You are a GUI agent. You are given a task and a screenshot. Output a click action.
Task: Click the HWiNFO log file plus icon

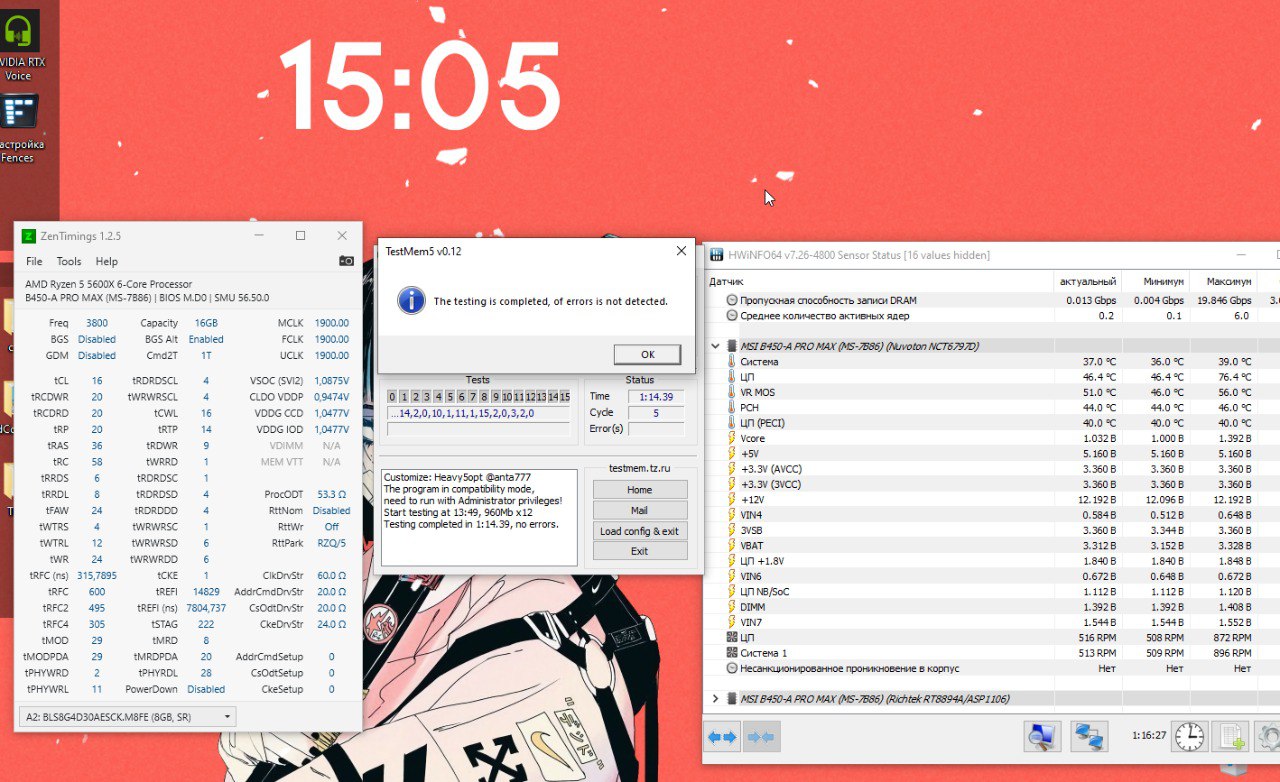[x=1230, y=737]
